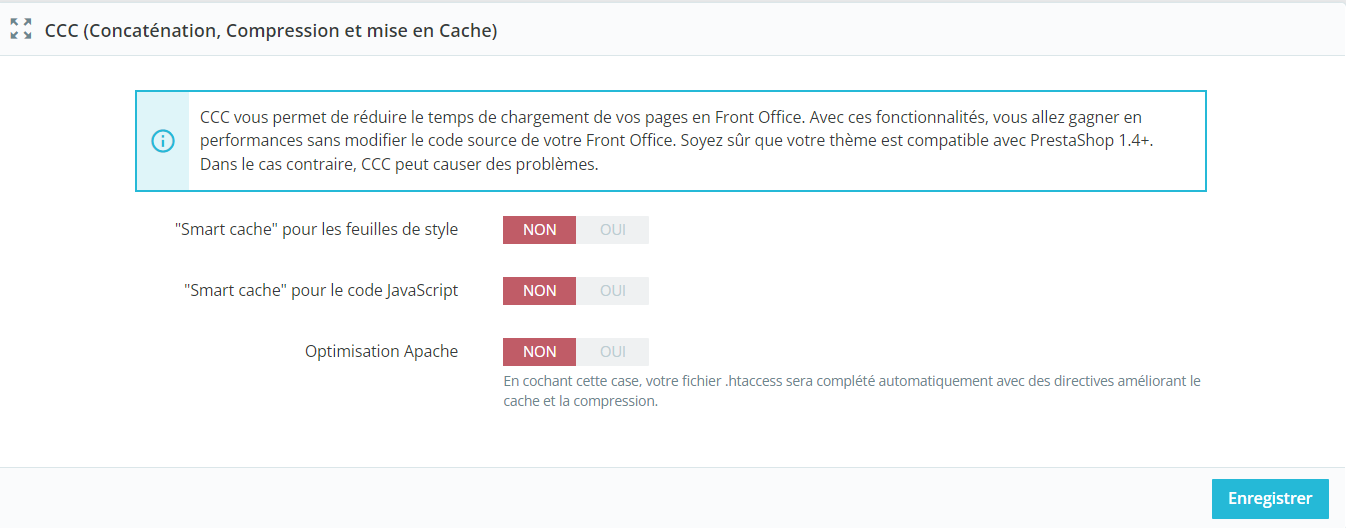Click the first line of the CCC info message
1346x528 pixels.
coord(670,117)
